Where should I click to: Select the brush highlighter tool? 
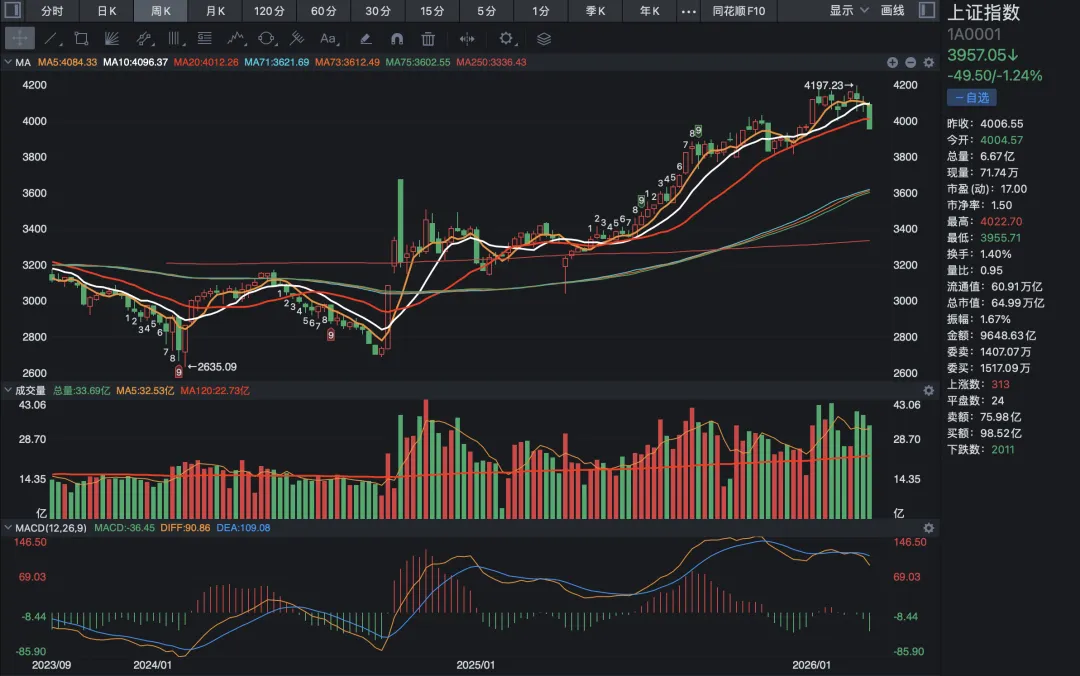pos(366,39)
